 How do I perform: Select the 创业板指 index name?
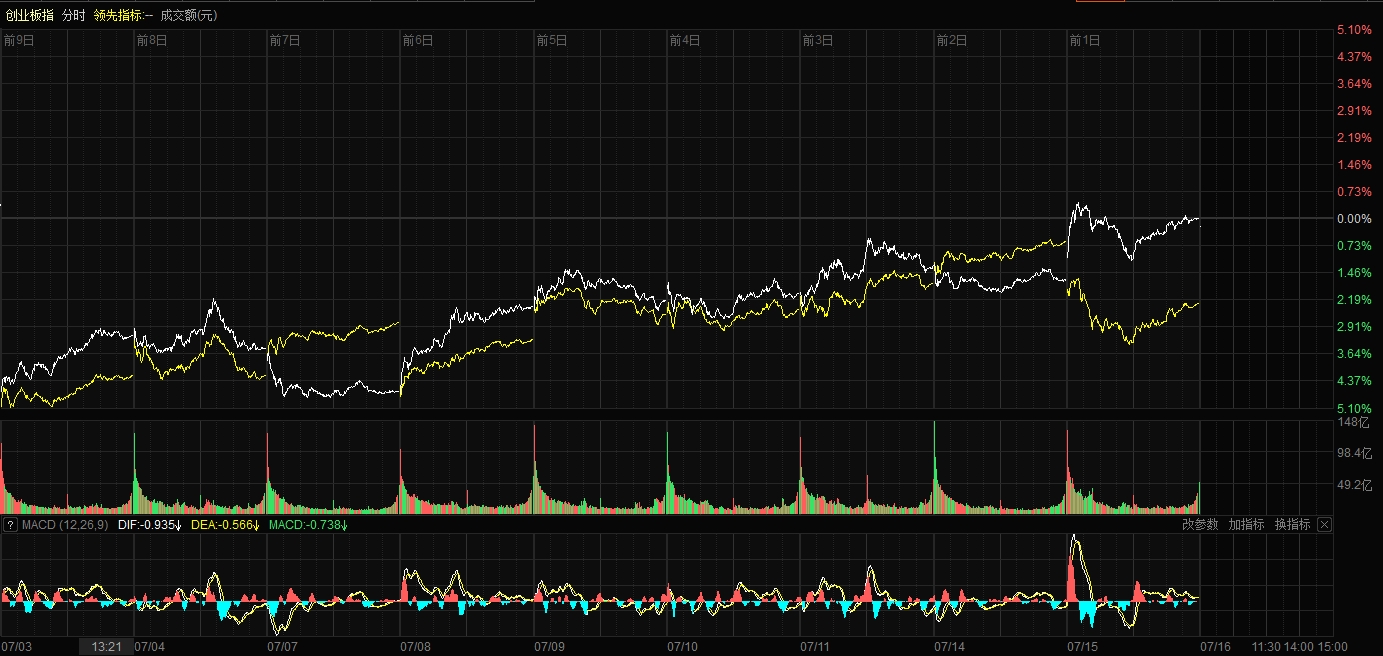click(x=29, y=15)
